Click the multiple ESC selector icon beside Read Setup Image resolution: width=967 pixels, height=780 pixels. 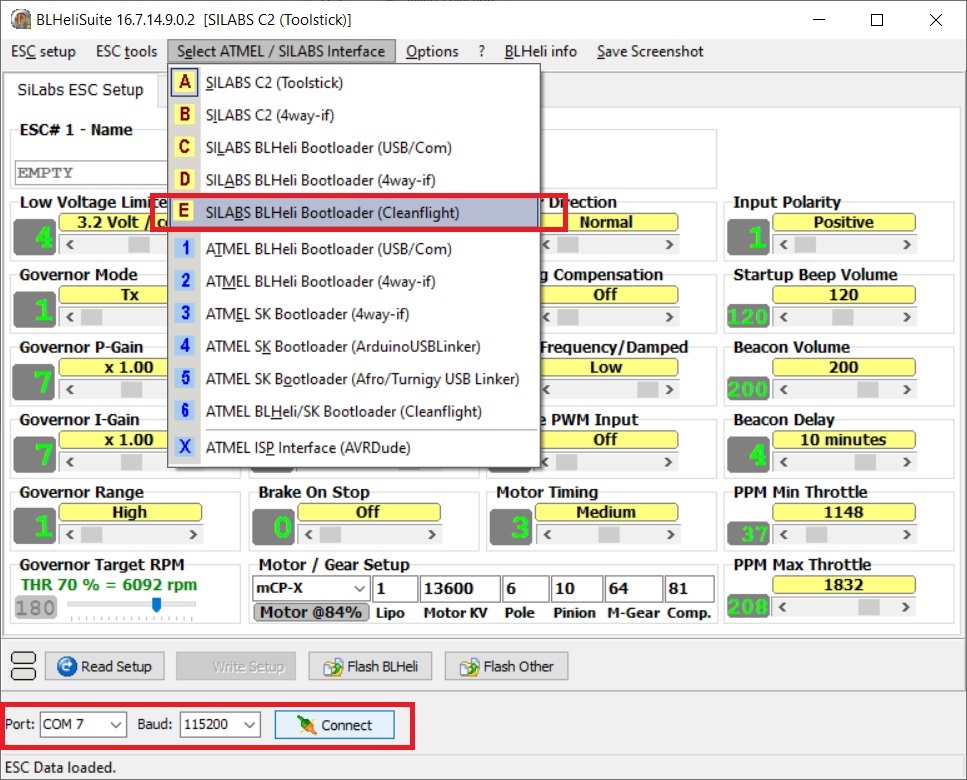(23, 666)
